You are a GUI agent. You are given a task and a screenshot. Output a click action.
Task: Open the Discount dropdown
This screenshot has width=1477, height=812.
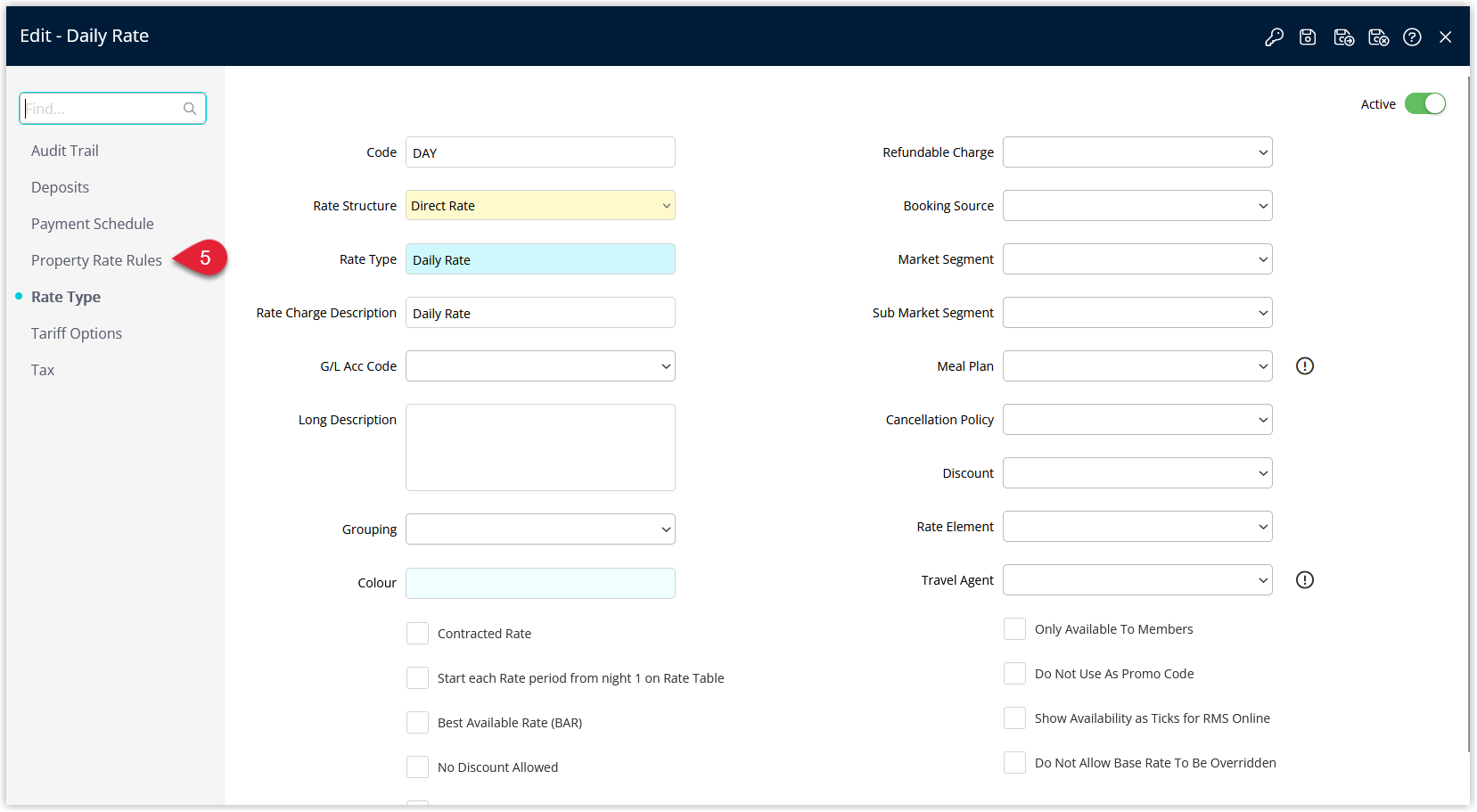coord(1137,473)
